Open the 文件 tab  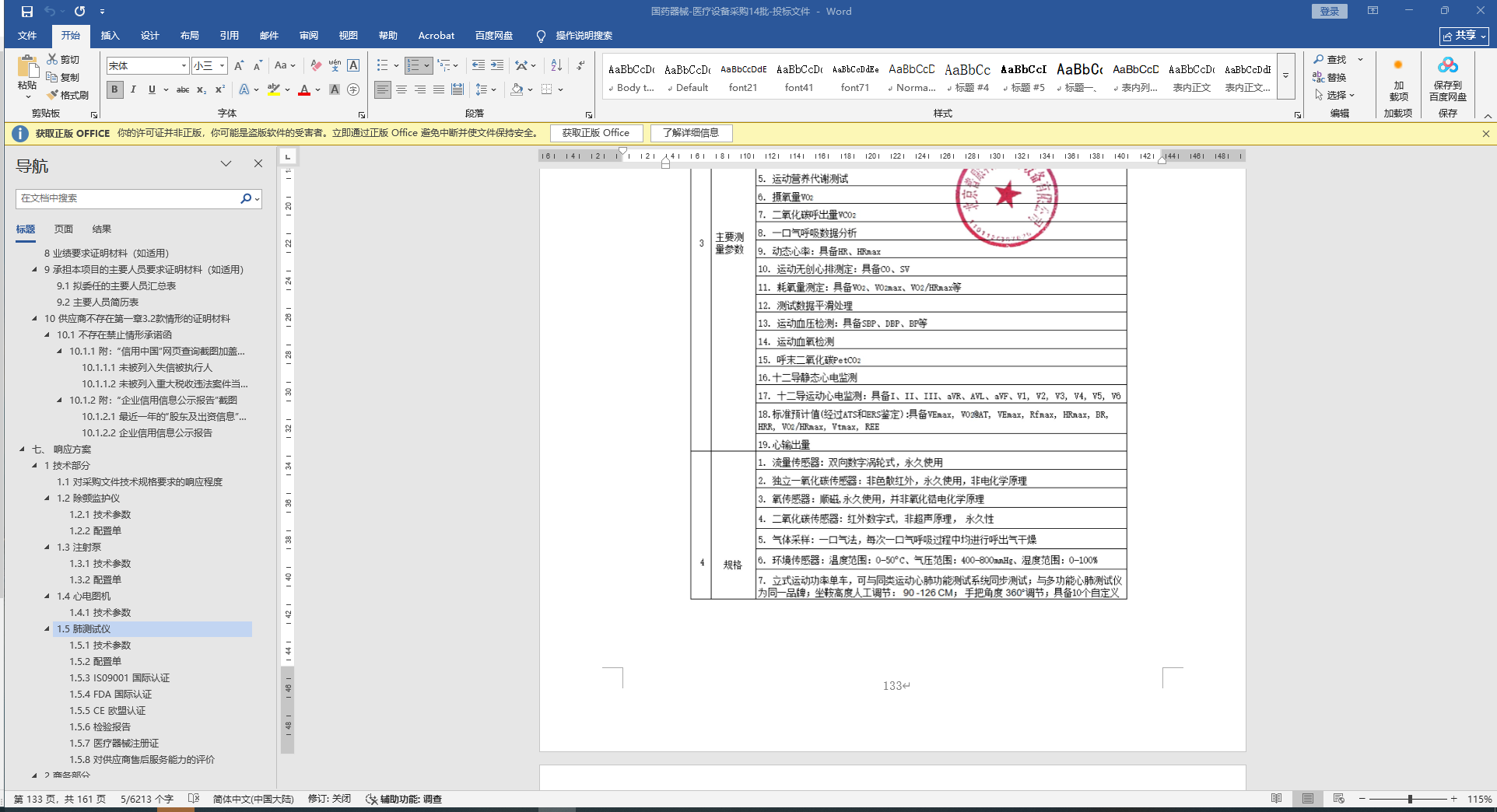(27, 36)
